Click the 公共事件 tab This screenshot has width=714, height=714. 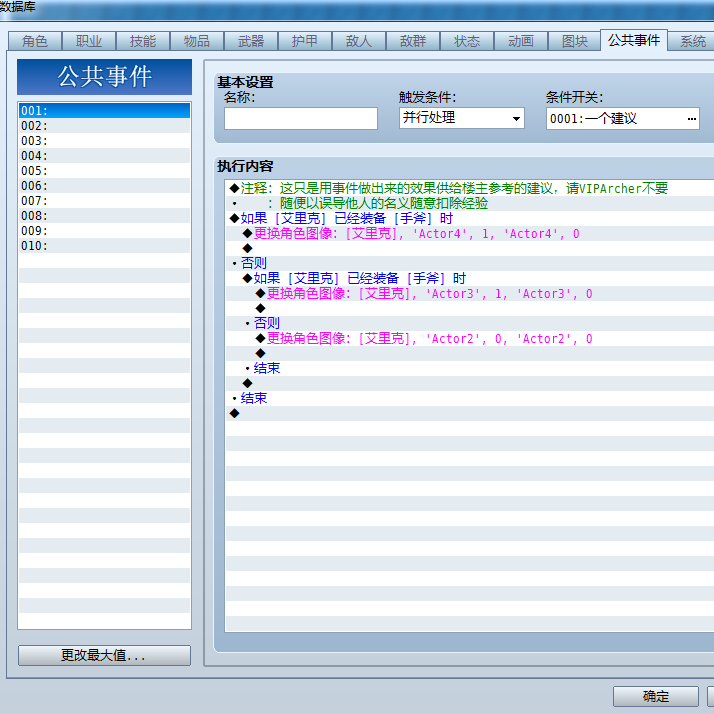coord(634,41)
